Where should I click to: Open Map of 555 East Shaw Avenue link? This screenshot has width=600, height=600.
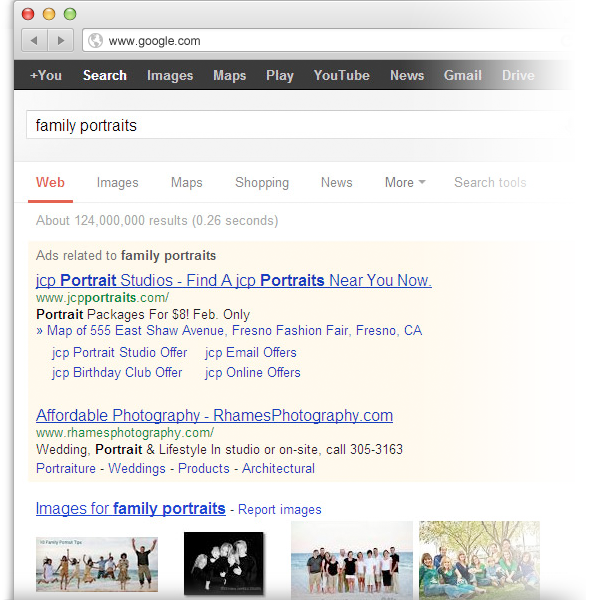pyautogui.click(x=229, y=331)
